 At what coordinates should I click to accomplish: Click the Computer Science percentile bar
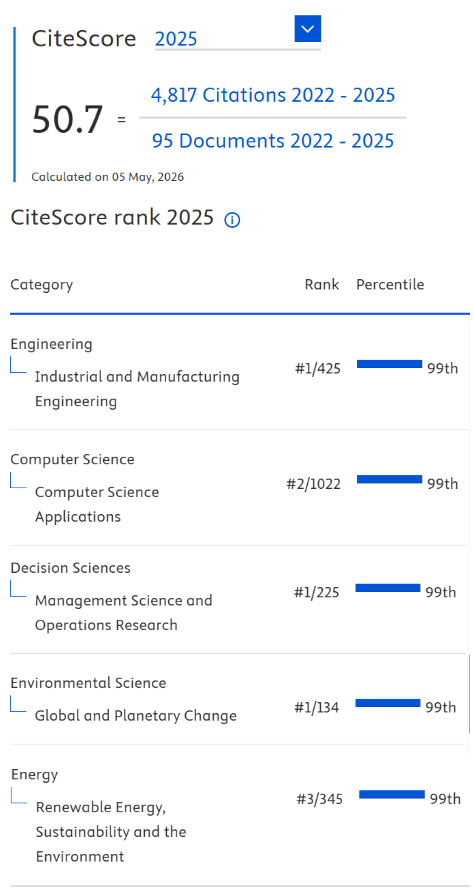[390, 479]
